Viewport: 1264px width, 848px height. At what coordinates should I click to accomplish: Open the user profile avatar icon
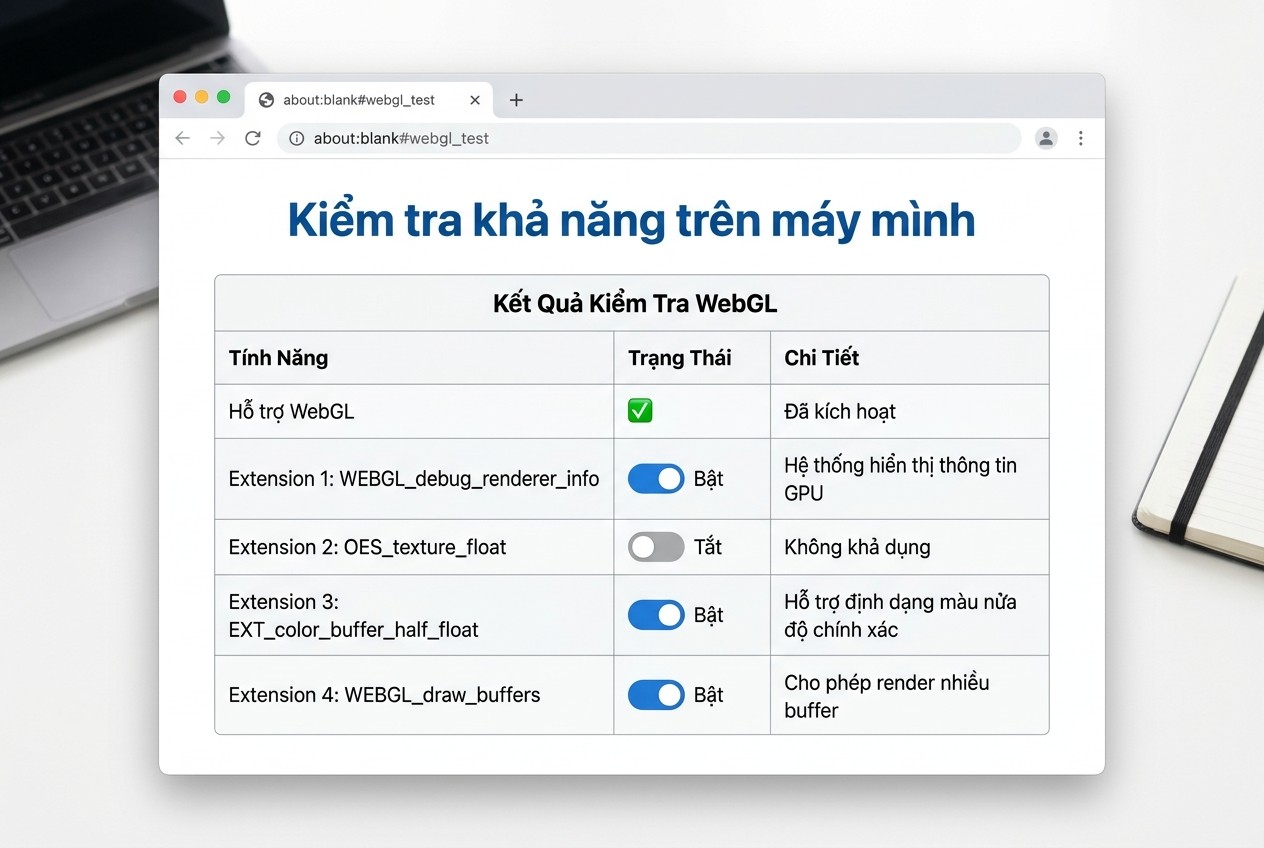(x=1046, y=138)
